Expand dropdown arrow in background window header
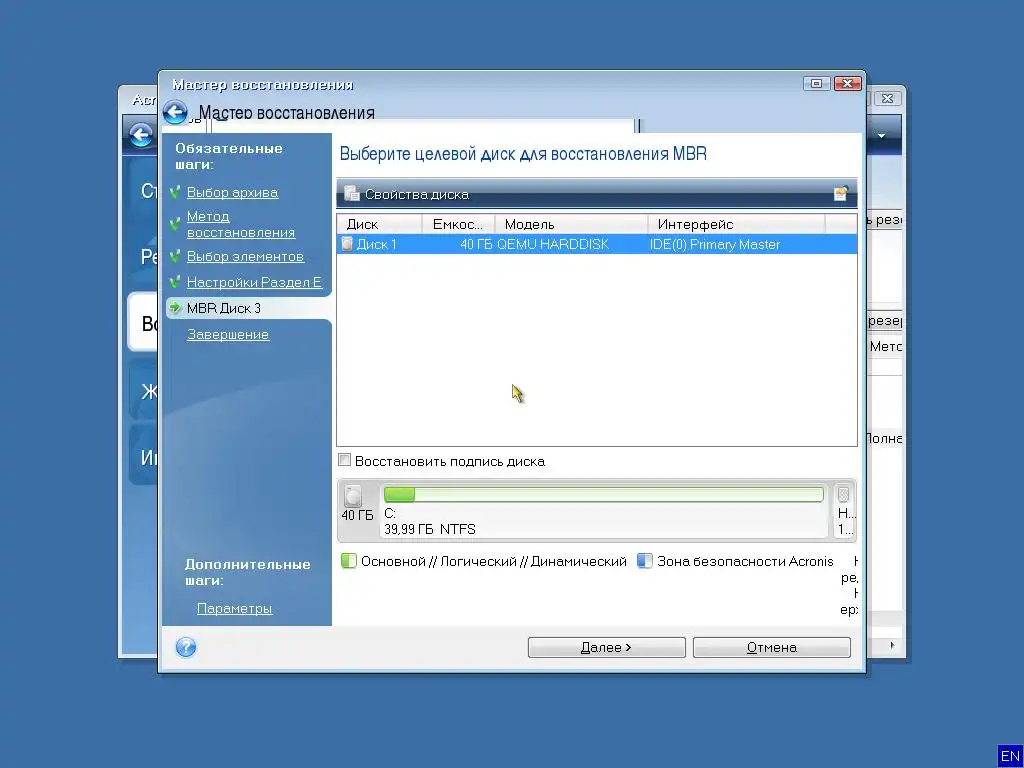The image size is (1024, 768). [882, 136]
